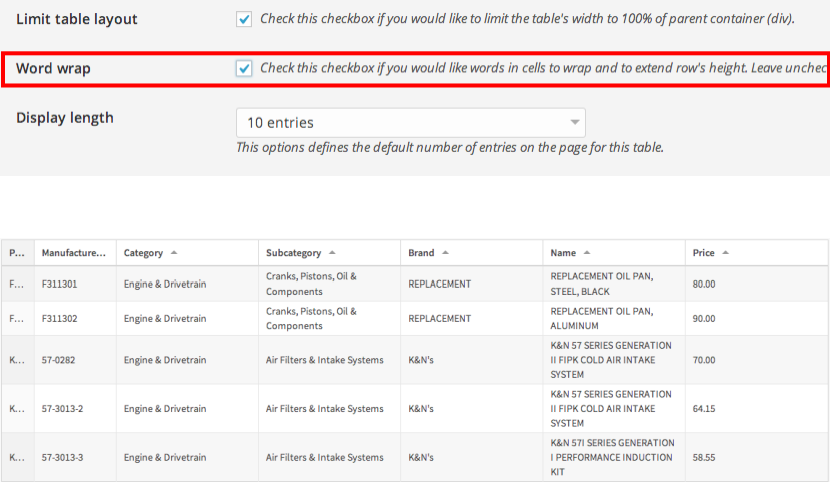Viewport: 830px width, 482px height.
Task: Click Engine & Drivetrain in F311302 row
Action: [165, 319]
